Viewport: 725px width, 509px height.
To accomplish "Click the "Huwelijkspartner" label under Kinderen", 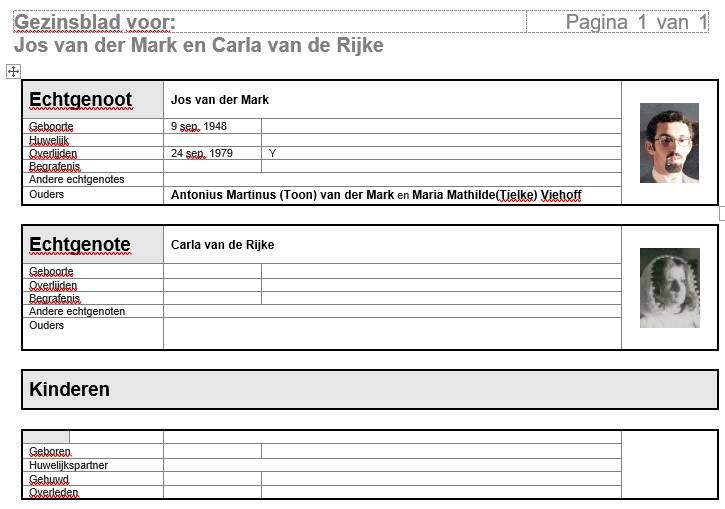I will pos(69,466).
